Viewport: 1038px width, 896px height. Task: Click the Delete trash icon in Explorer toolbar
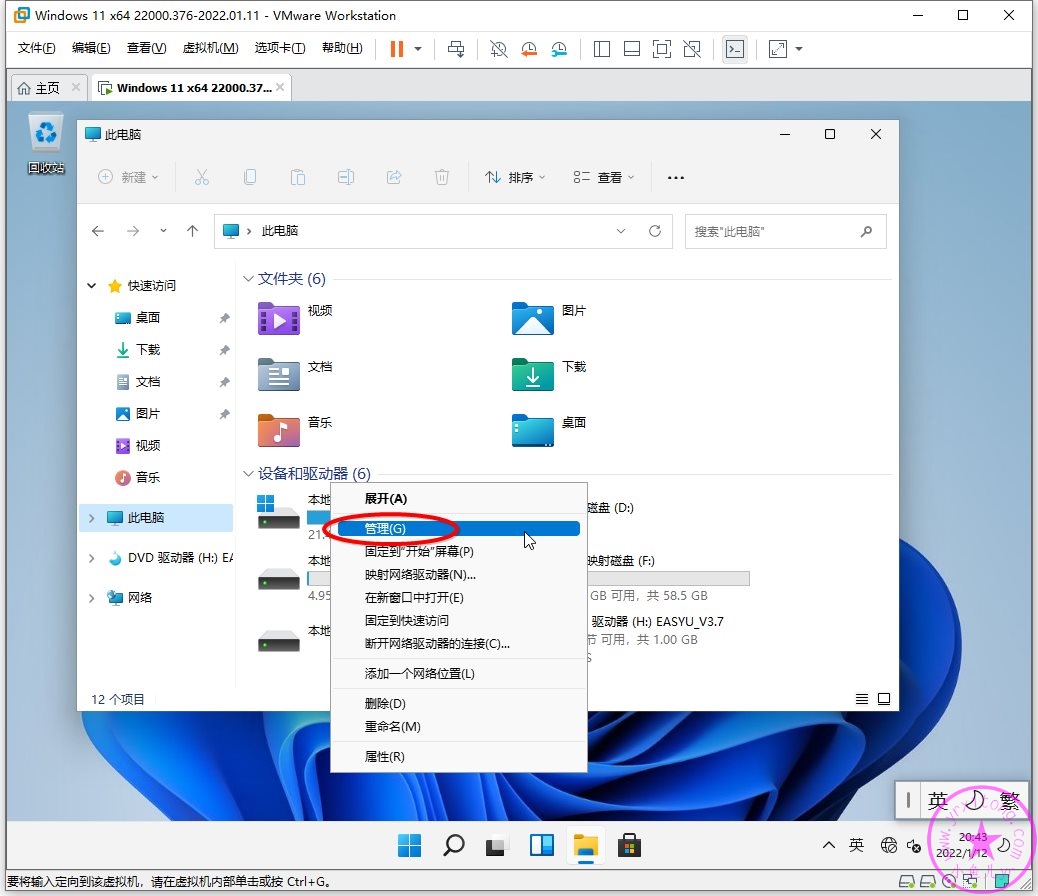[442, 177]
